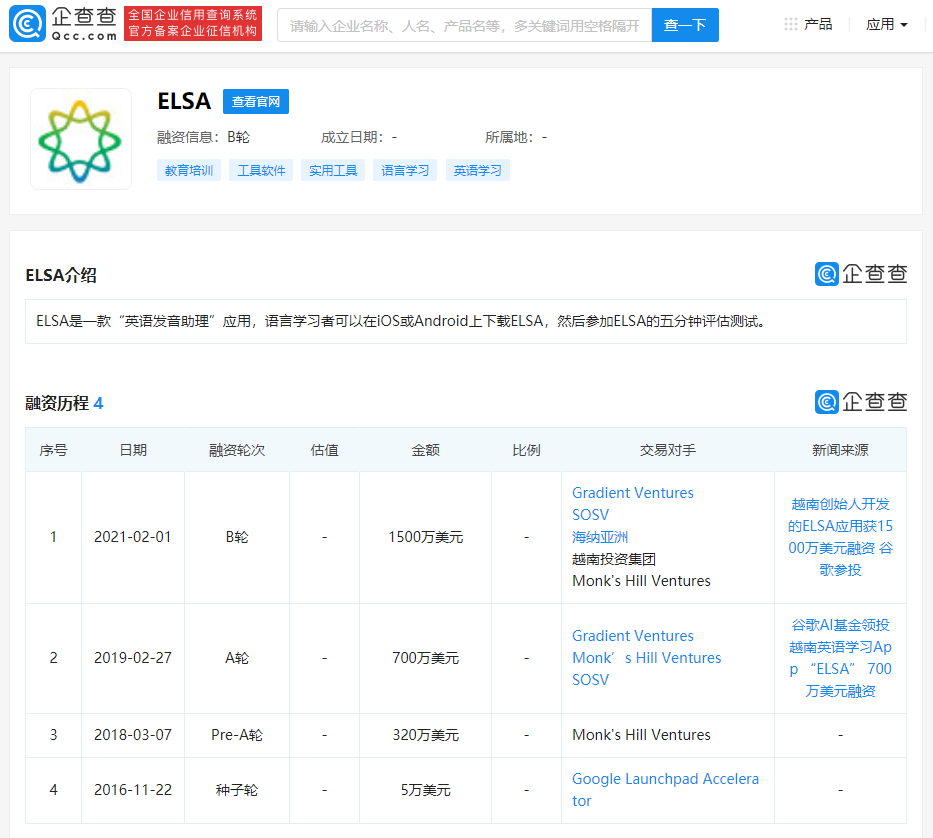933x838 pixels.
Task: Click the 700万美元 amount cell
Action: coord(425,658)
